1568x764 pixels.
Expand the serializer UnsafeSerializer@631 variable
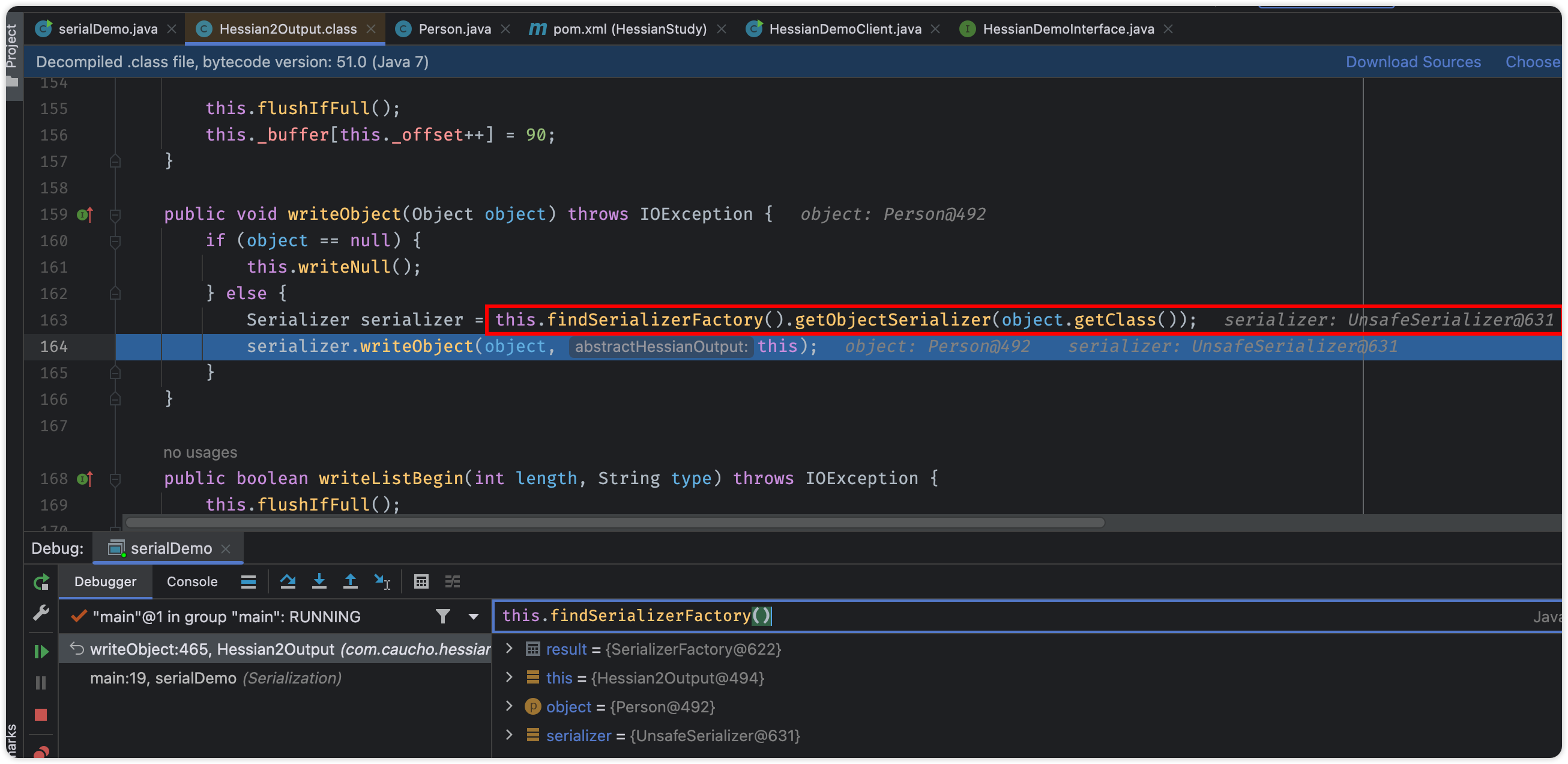tap(510, 735)
